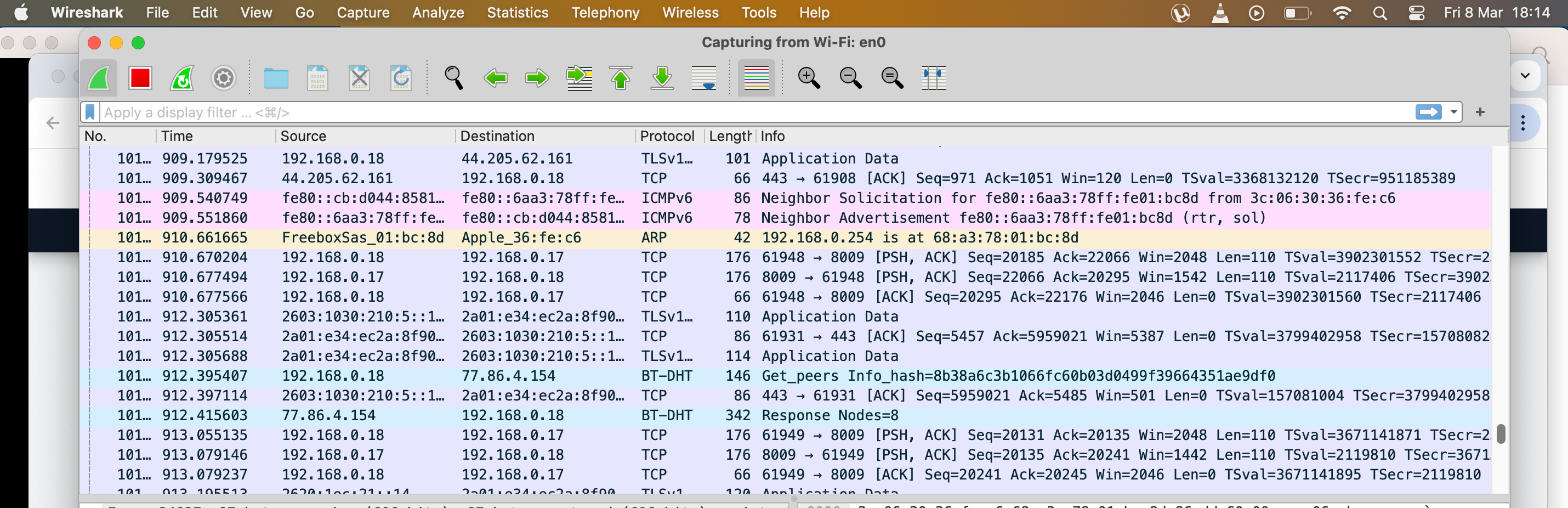The width and height of the screenshot is (1568, 508).
Task: Toggle packet colorization rules
Action: pos(756,78)
